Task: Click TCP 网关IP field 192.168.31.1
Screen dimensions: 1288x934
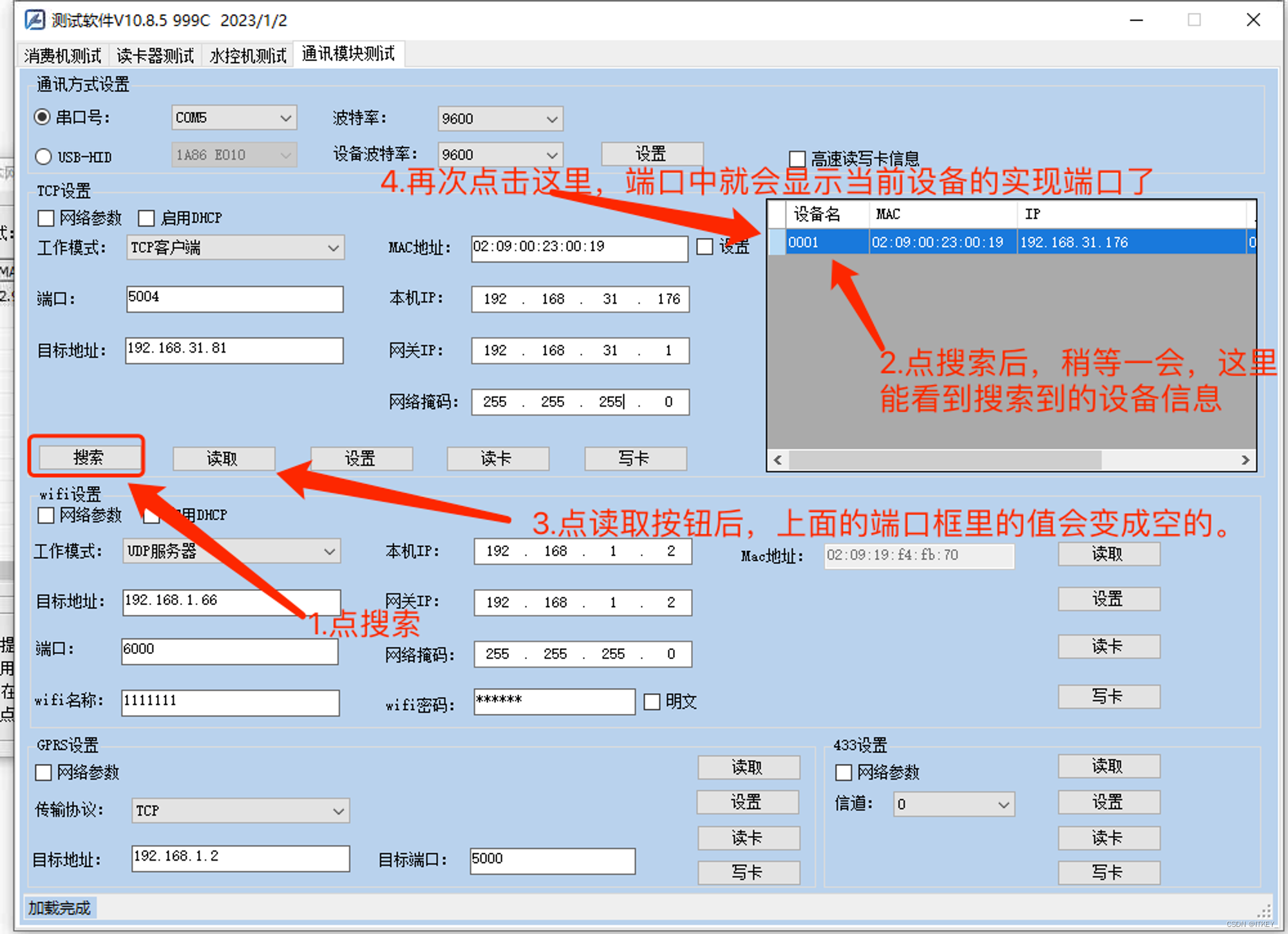Action: tap(580, 350)
